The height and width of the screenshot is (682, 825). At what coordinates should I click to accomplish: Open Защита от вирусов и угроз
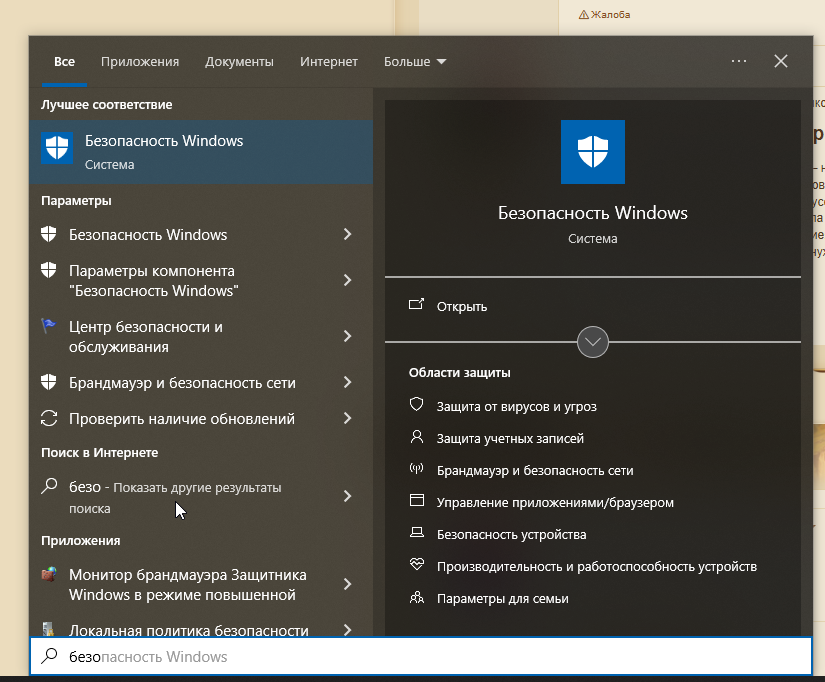tap(516, 406)
